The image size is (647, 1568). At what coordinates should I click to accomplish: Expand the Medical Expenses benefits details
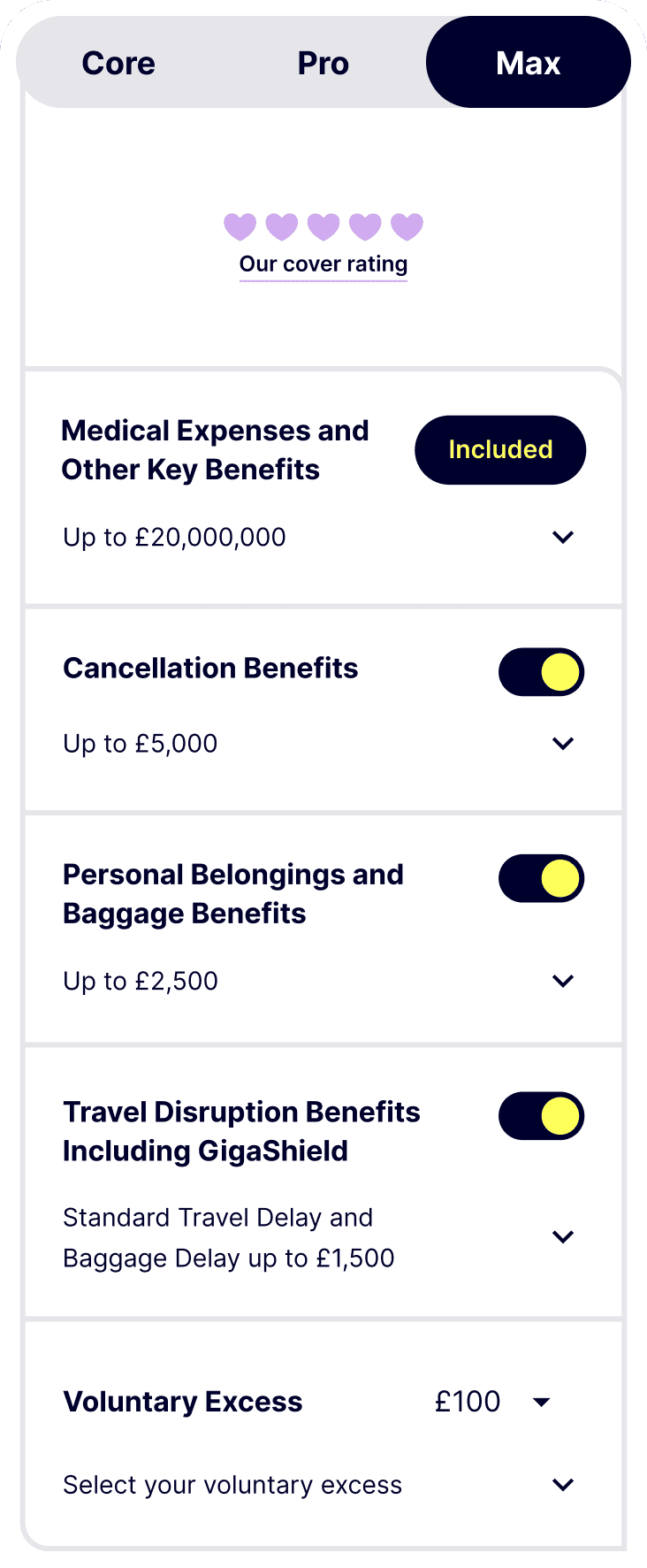[563, 537]
